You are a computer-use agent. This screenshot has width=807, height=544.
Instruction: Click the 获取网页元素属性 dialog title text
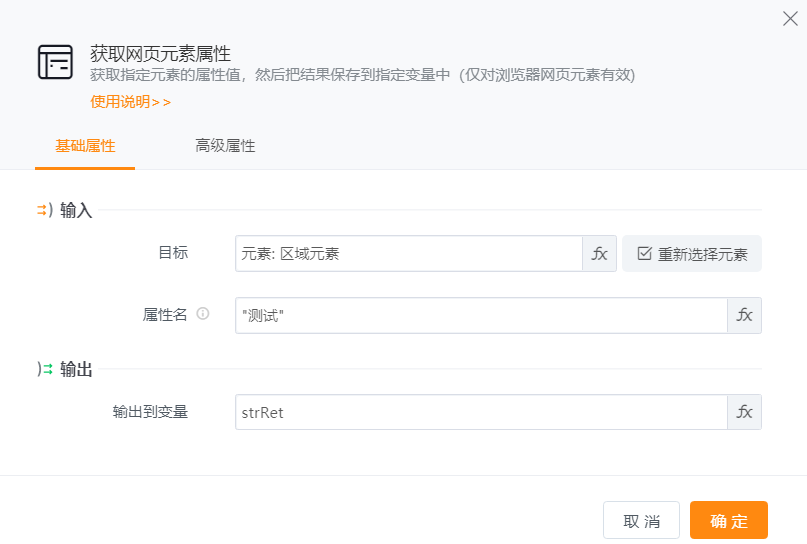click(160, 53)
